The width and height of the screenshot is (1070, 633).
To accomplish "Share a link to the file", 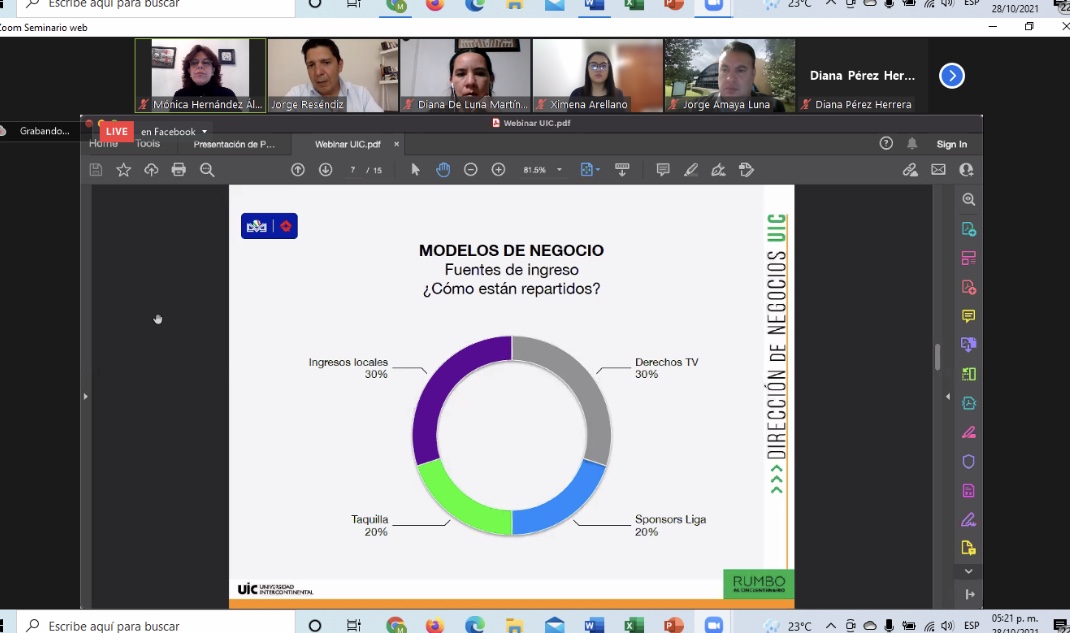I will pos(910,170).
